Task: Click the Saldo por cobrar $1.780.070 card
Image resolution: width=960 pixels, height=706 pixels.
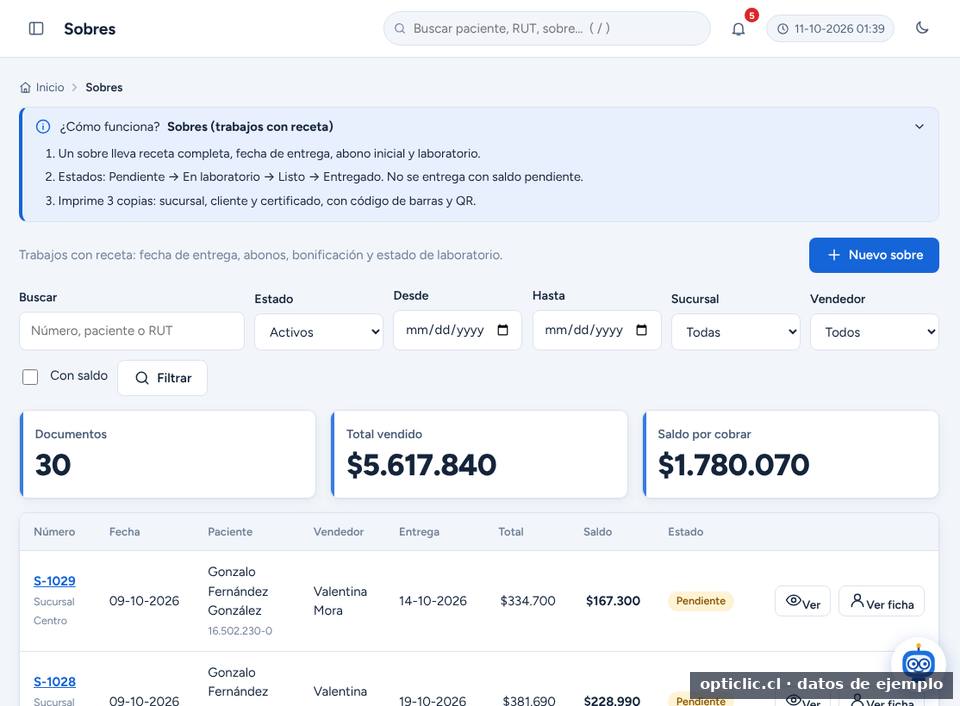Action: (x=791, y=454)
